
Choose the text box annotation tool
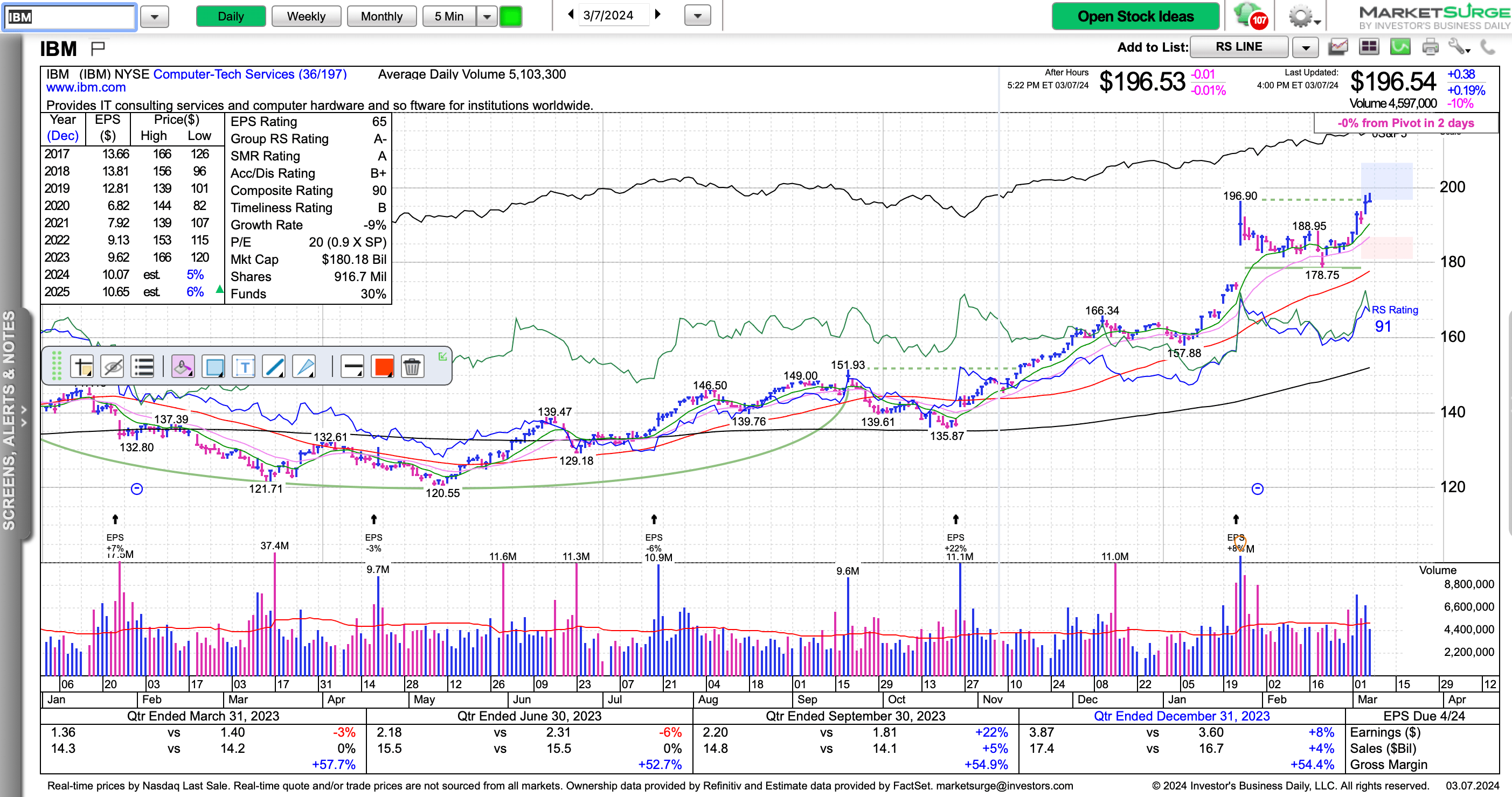click(x=244, y=367)
